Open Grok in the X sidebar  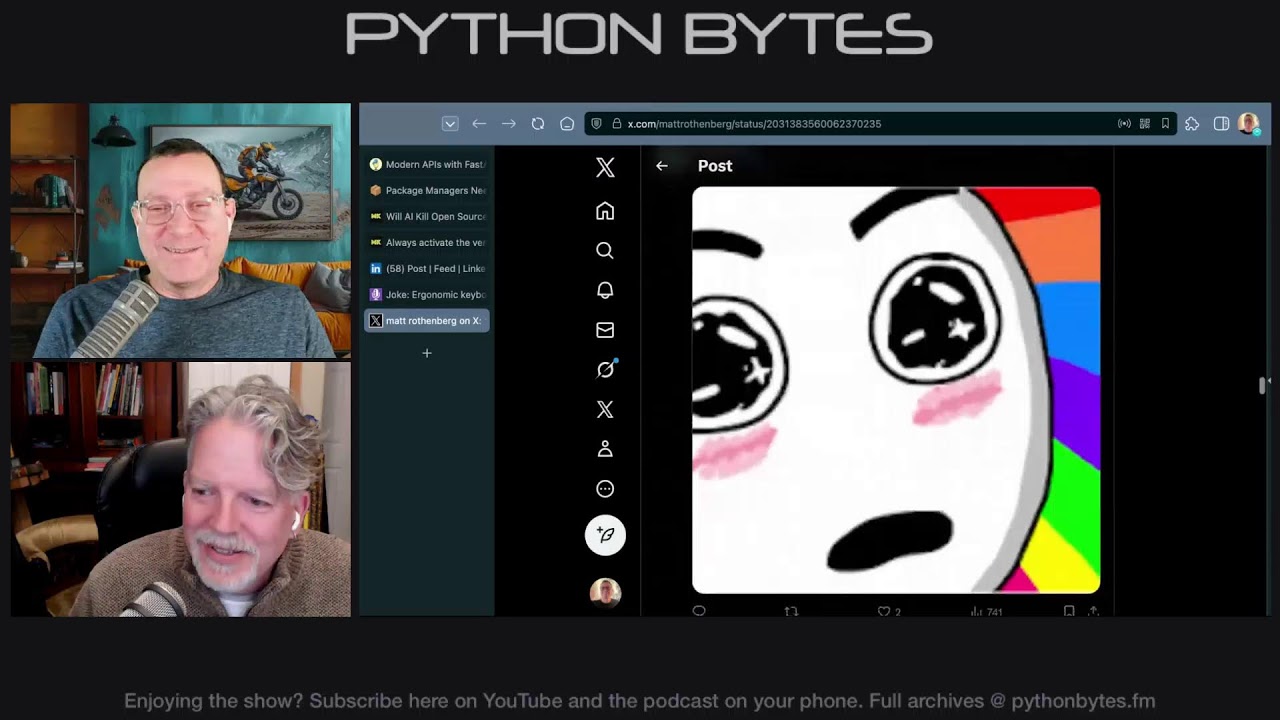click(605, 369)
